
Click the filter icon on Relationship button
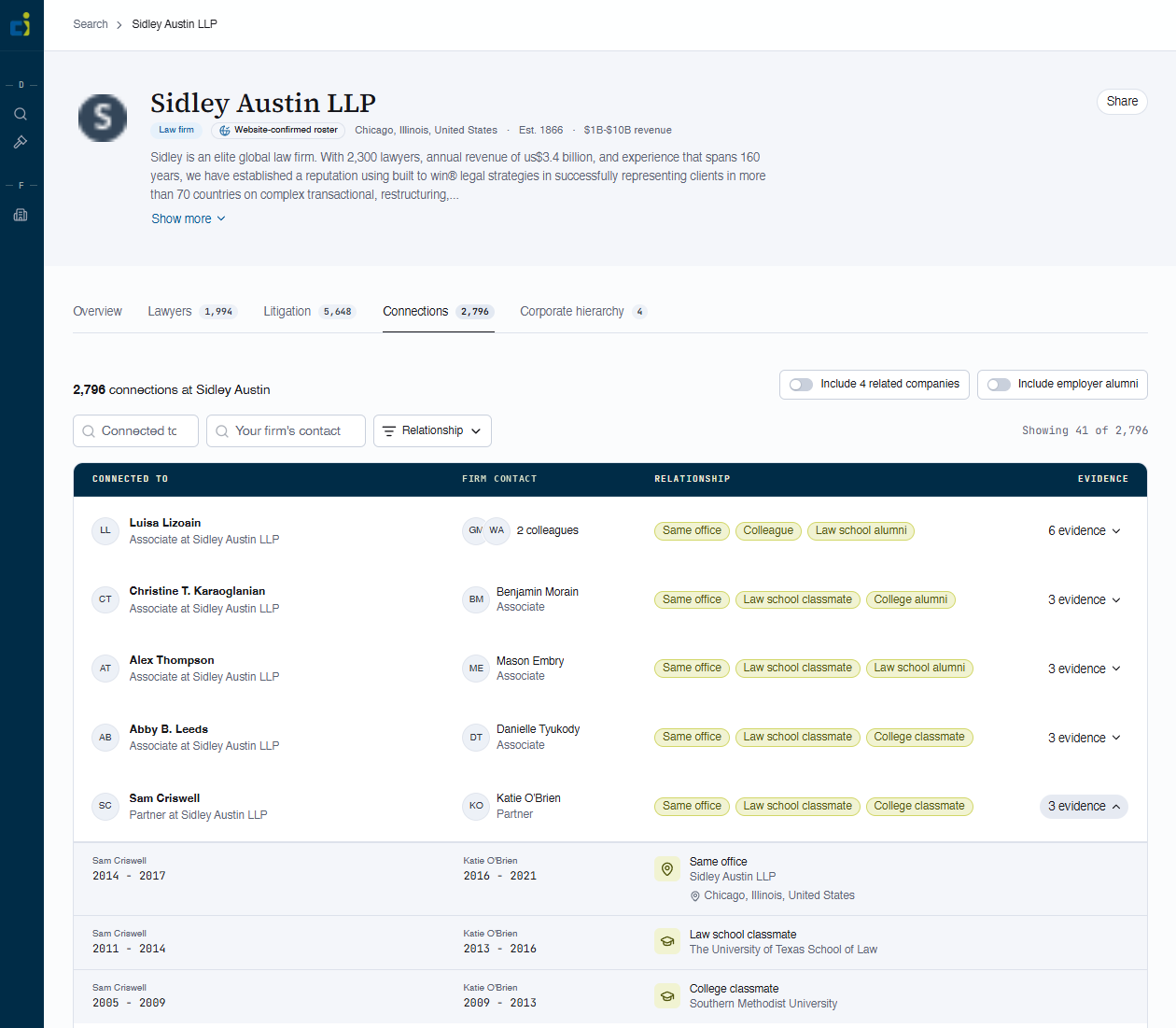coord(389,431)
